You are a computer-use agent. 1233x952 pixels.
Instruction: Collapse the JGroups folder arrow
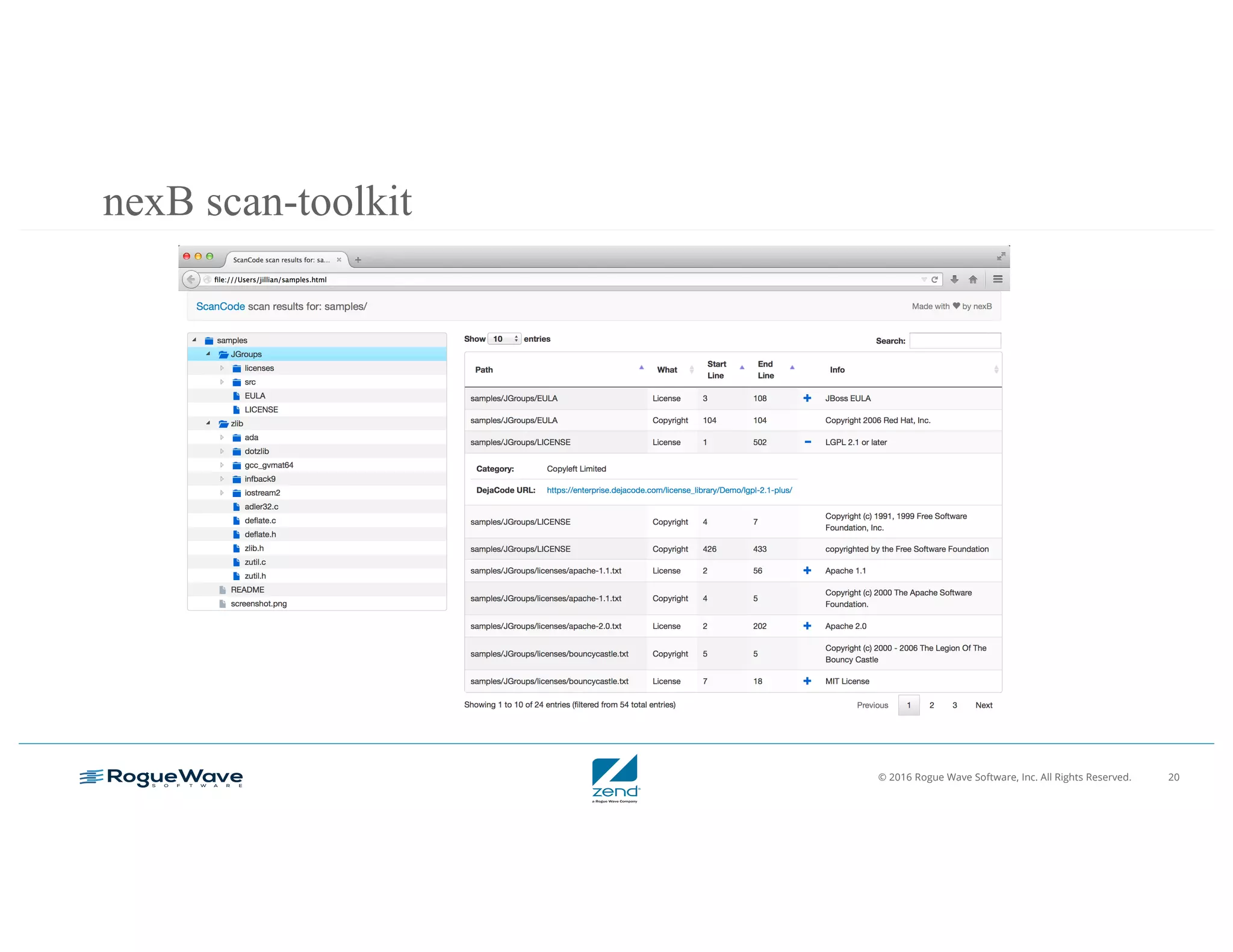208,354
